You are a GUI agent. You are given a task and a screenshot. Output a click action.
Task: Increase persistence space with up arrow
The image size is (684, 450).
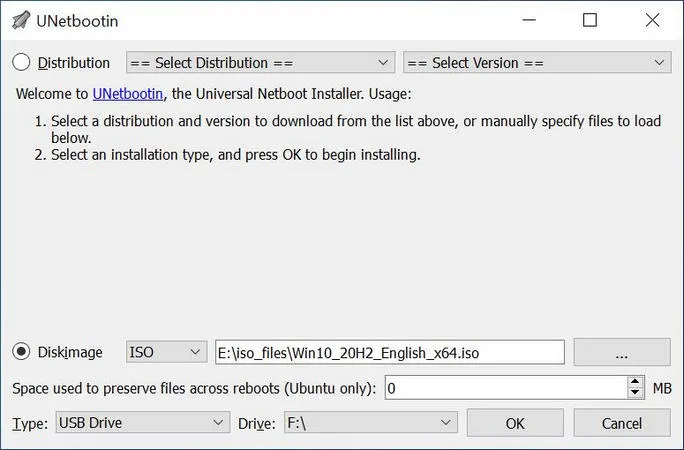[636, 382]
